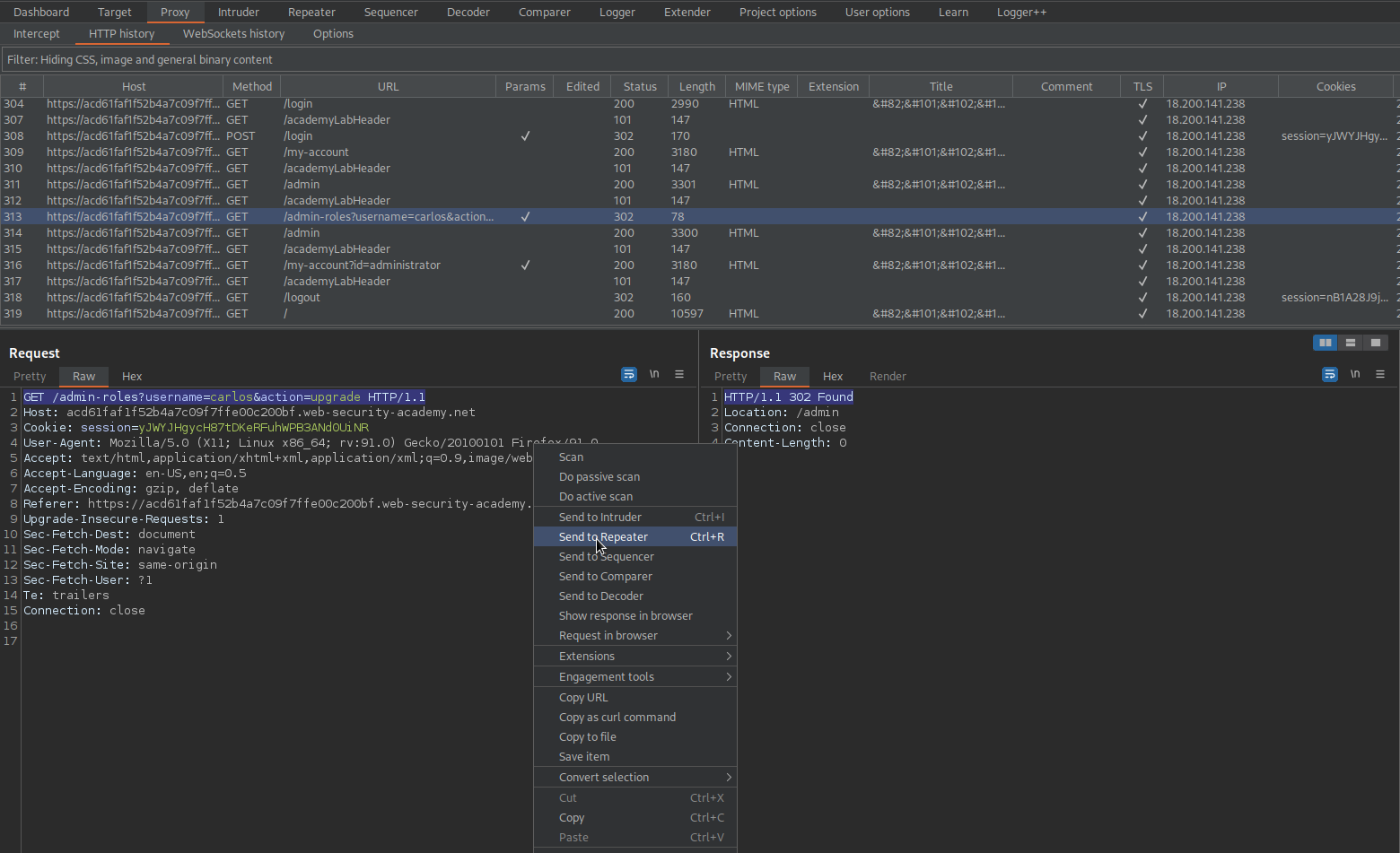Switch to combined tabbed layout view
This screenshot has width=1400, height=853.
click(x=1375, y=343)
